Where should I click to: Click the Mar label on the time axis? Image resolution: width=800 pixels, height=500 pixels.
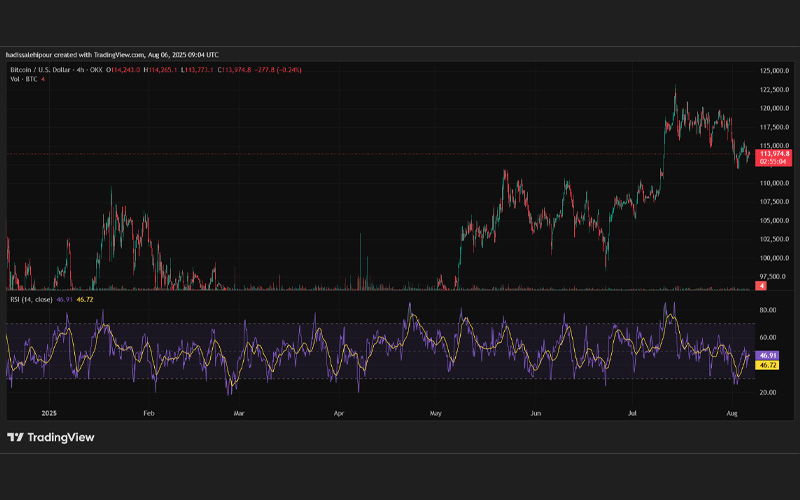[x=239, y=413]
